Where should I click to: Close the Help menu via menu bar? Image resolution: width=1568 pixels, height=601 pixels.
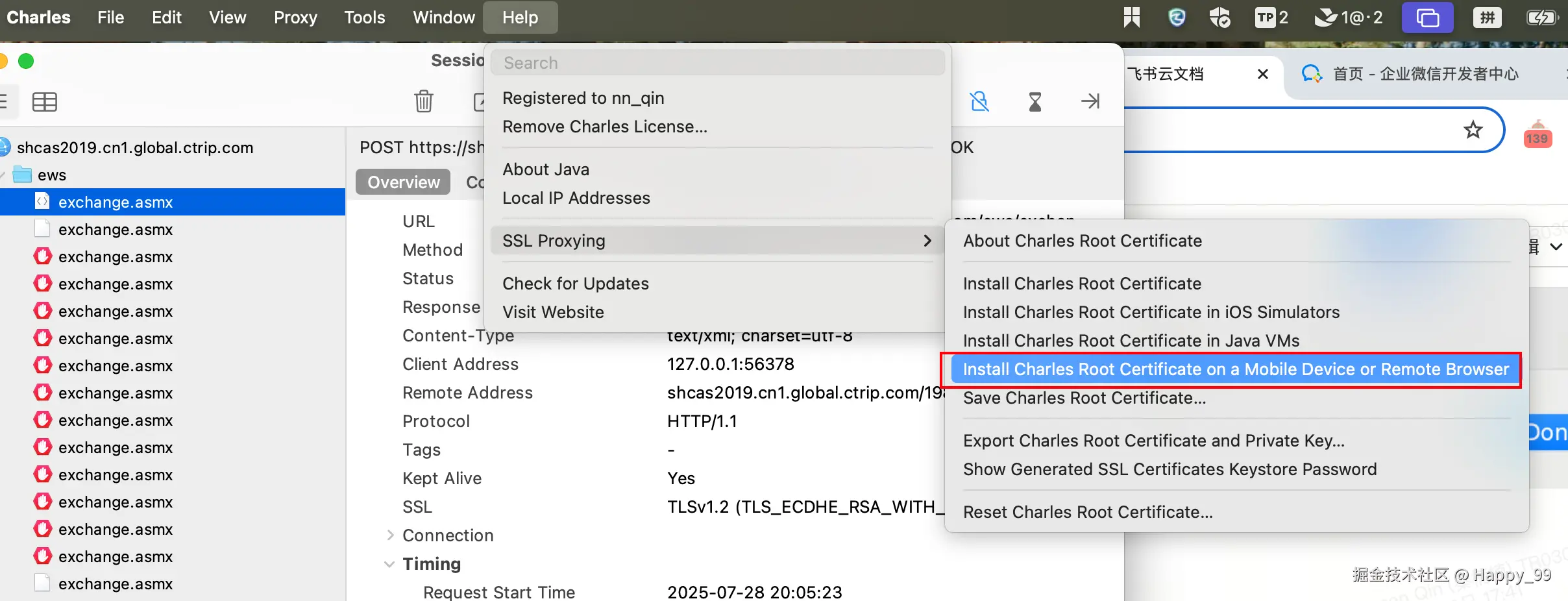coord(521,18)
